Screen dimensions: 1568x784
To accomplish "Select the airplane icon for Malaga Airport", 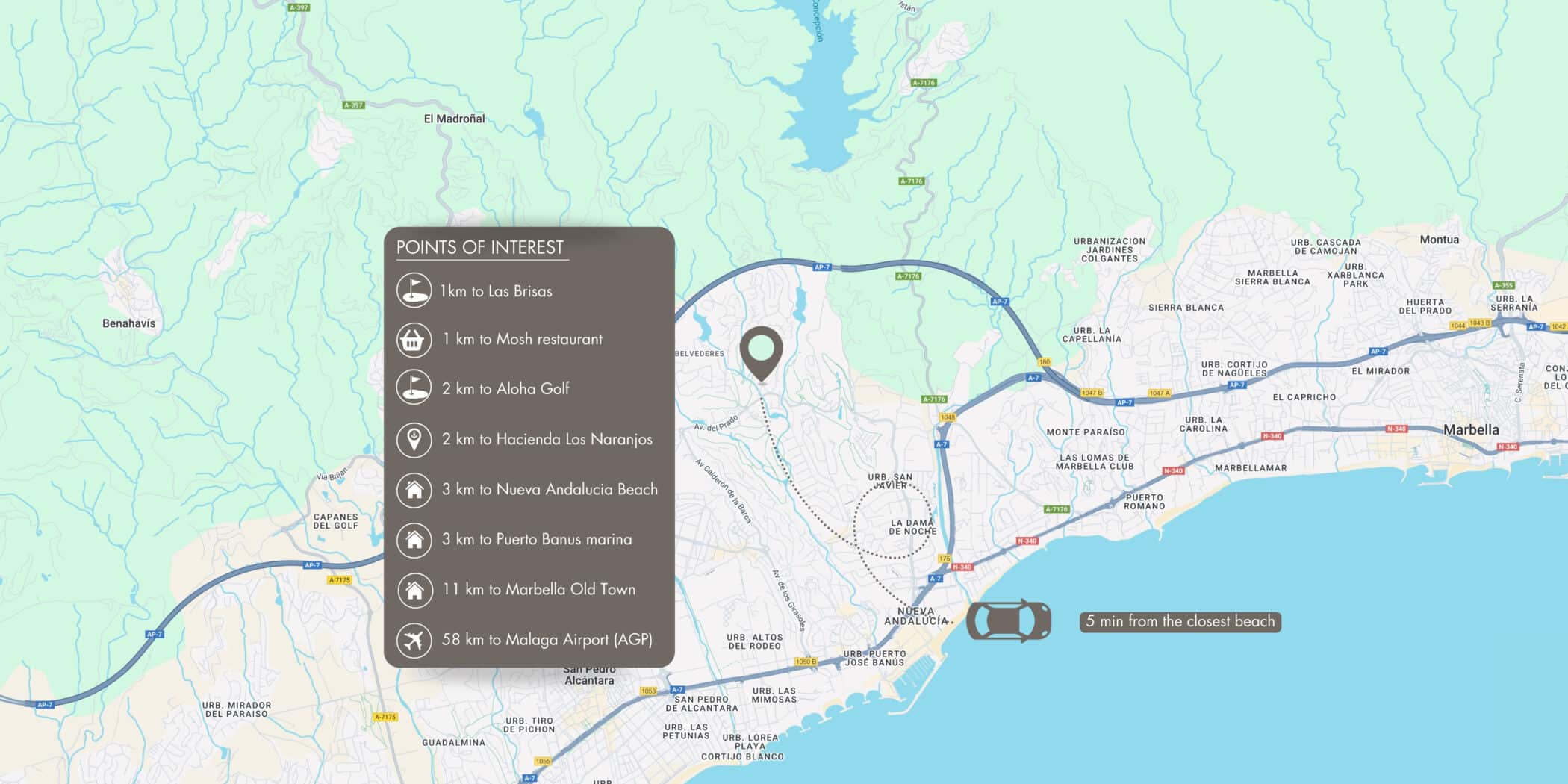I will tap(414, 640).
